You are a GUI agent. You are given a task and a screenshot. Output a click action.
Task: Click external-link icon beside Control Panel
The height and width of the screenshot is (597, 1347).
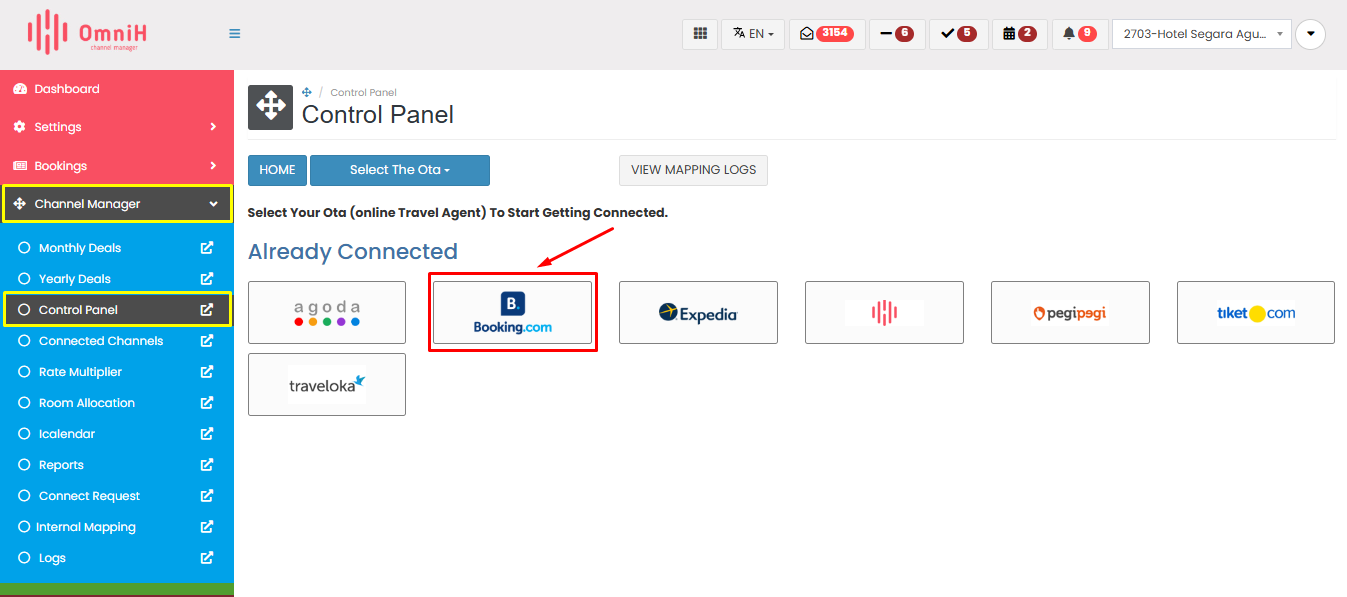coord(207,310)
